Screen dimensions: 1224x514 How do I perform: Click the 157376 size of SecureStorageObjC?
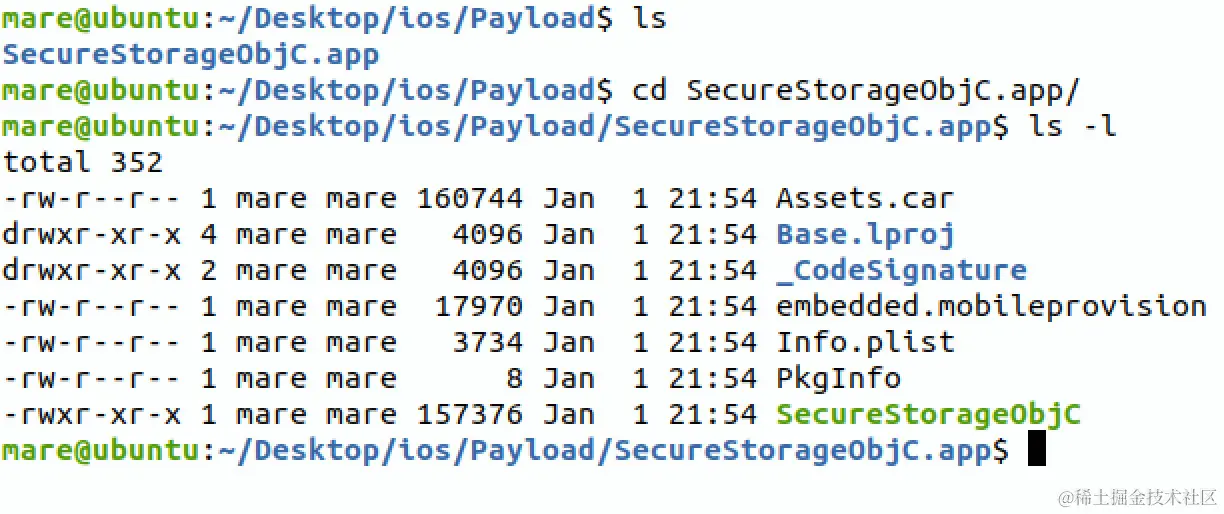pos(469,415)
